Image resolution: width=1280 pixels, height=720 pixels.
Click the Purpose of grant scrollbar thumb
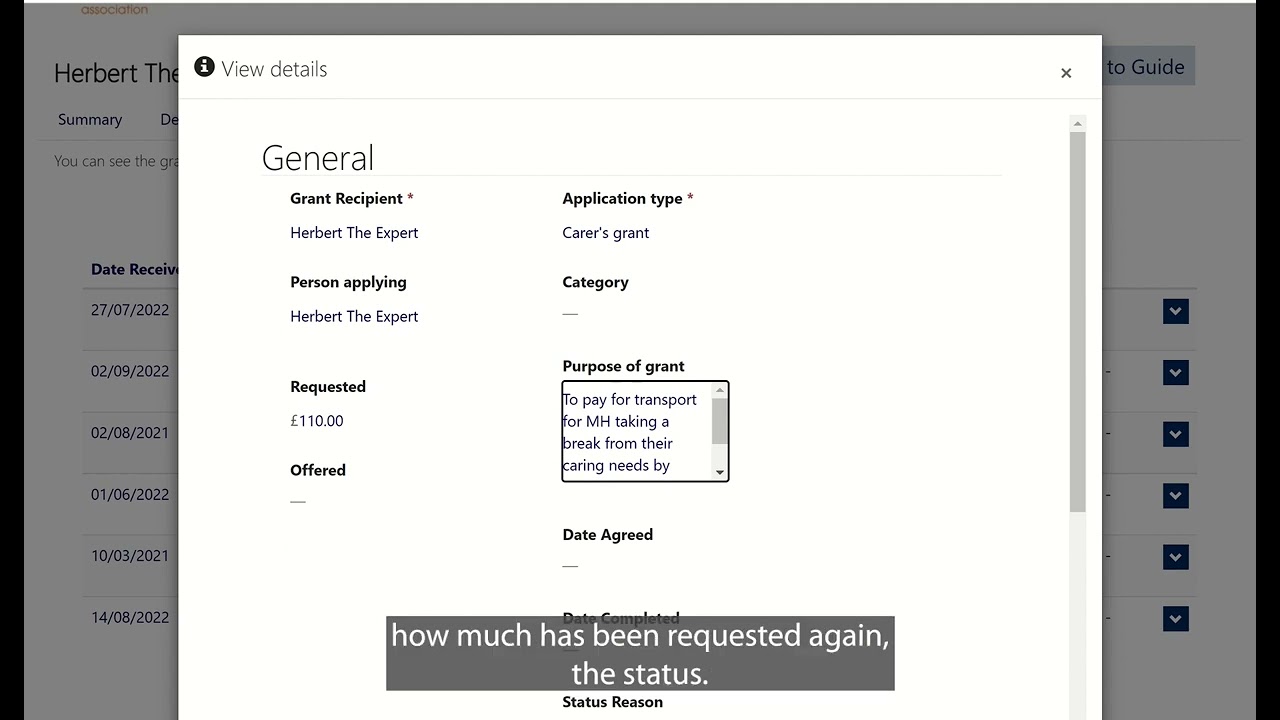click(x=719, y=419)
